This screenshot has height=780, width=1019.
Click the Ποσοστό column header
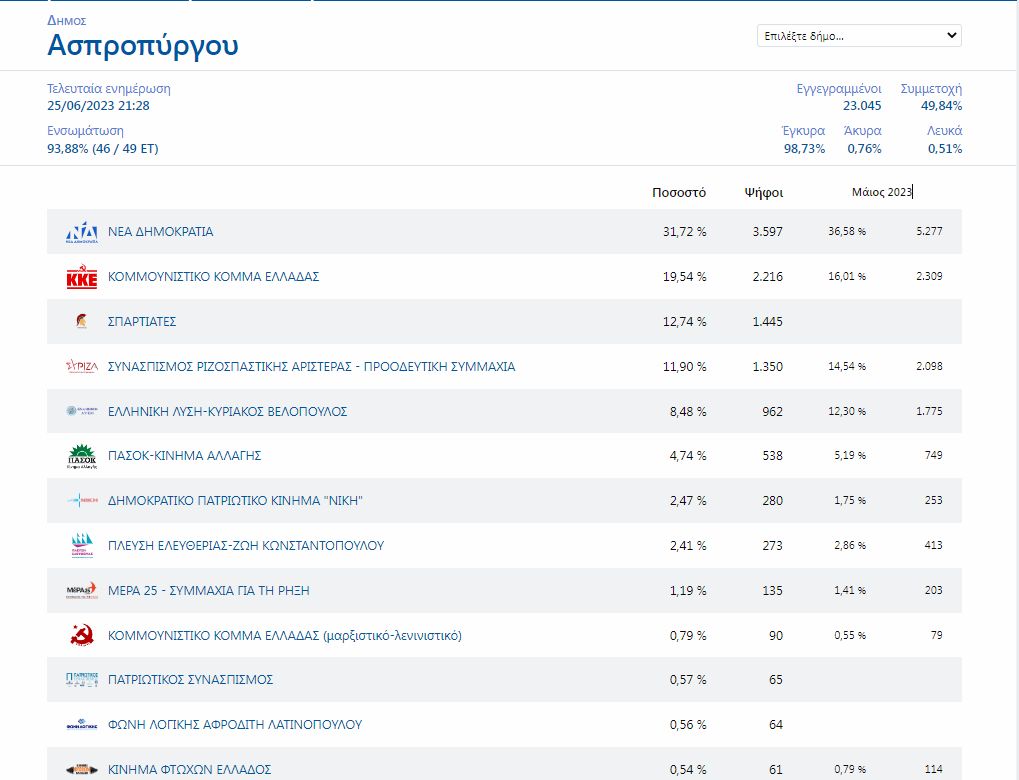coord(679,192)
